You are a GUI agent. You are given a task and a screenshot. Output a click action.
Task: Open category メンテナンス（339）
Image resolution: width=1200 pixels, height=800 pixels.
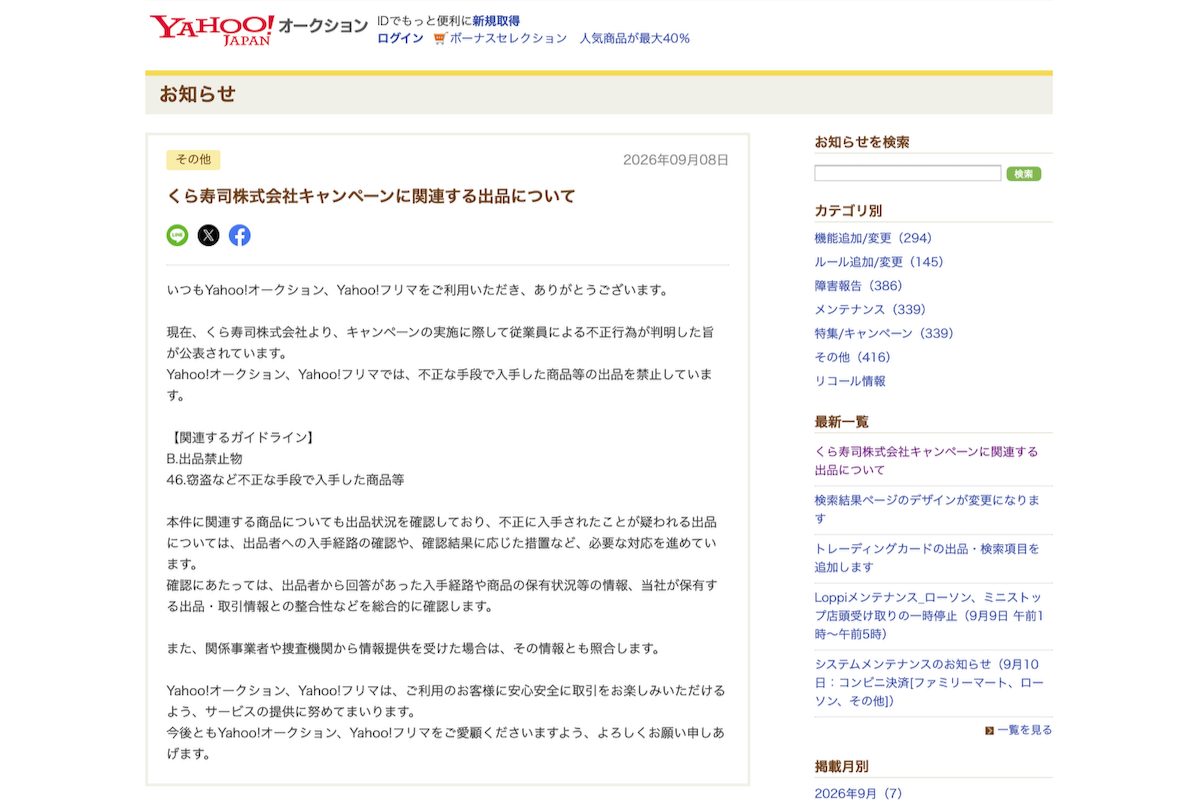(870, 309)
